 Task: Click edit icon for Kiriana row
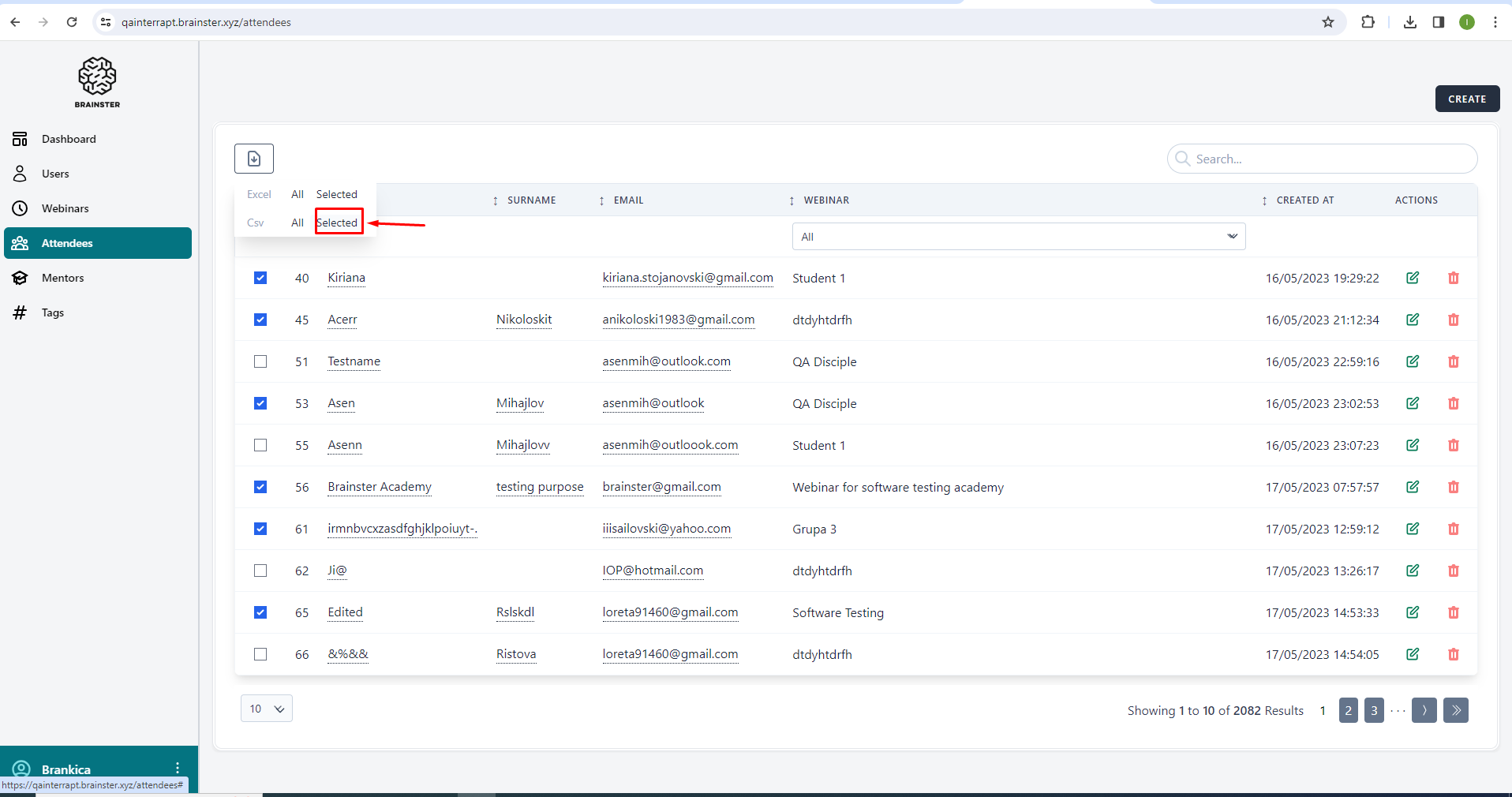pos(1413,278)
